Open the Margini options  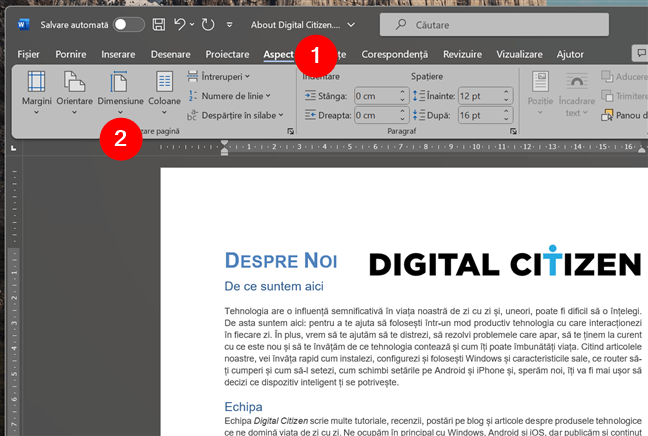point(36,93)
